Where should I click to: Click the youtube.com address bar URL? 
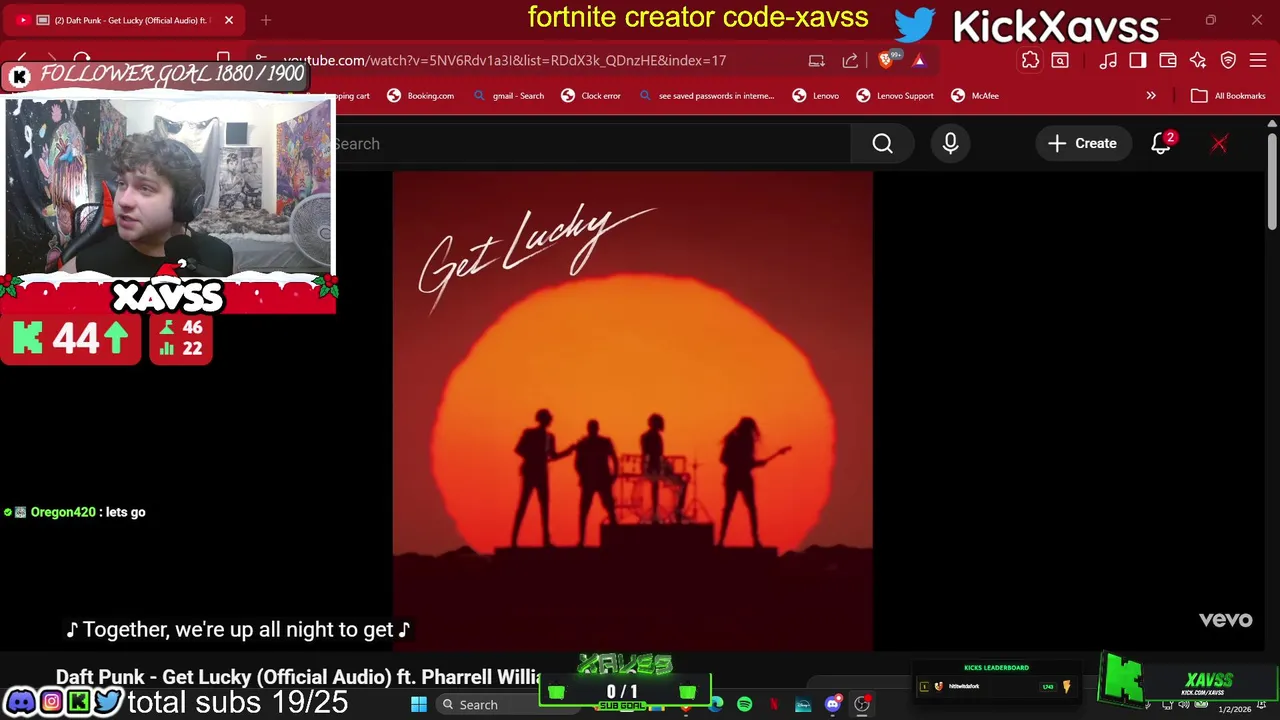click(x=505, y=61)
